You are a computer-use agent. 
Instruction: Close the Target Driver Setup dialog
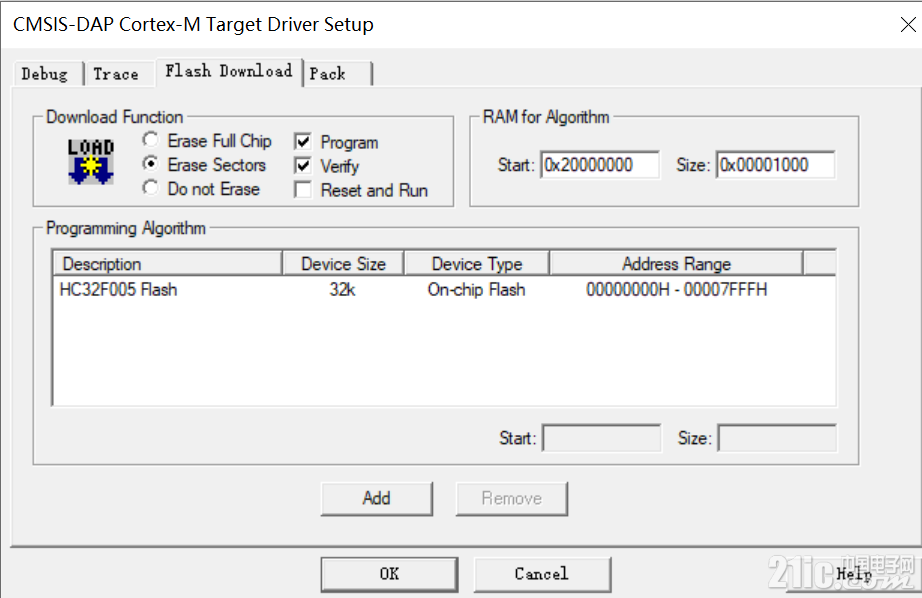click(x=908, y=25)
